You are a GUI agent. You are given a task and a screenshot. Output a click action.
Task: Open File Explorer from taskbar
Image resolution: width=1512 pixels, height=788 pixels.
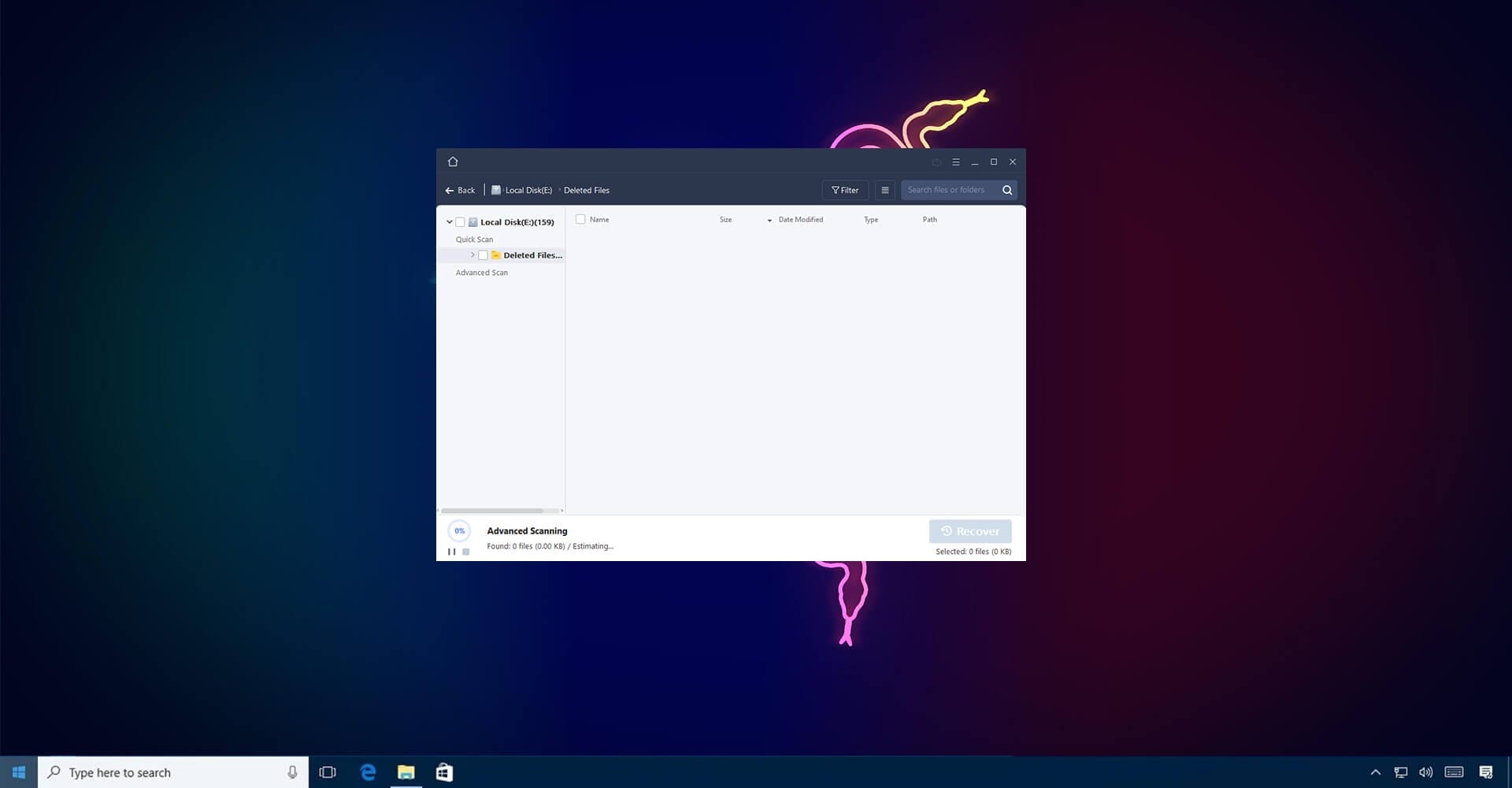pyautogui.click(x=406, y=772)
